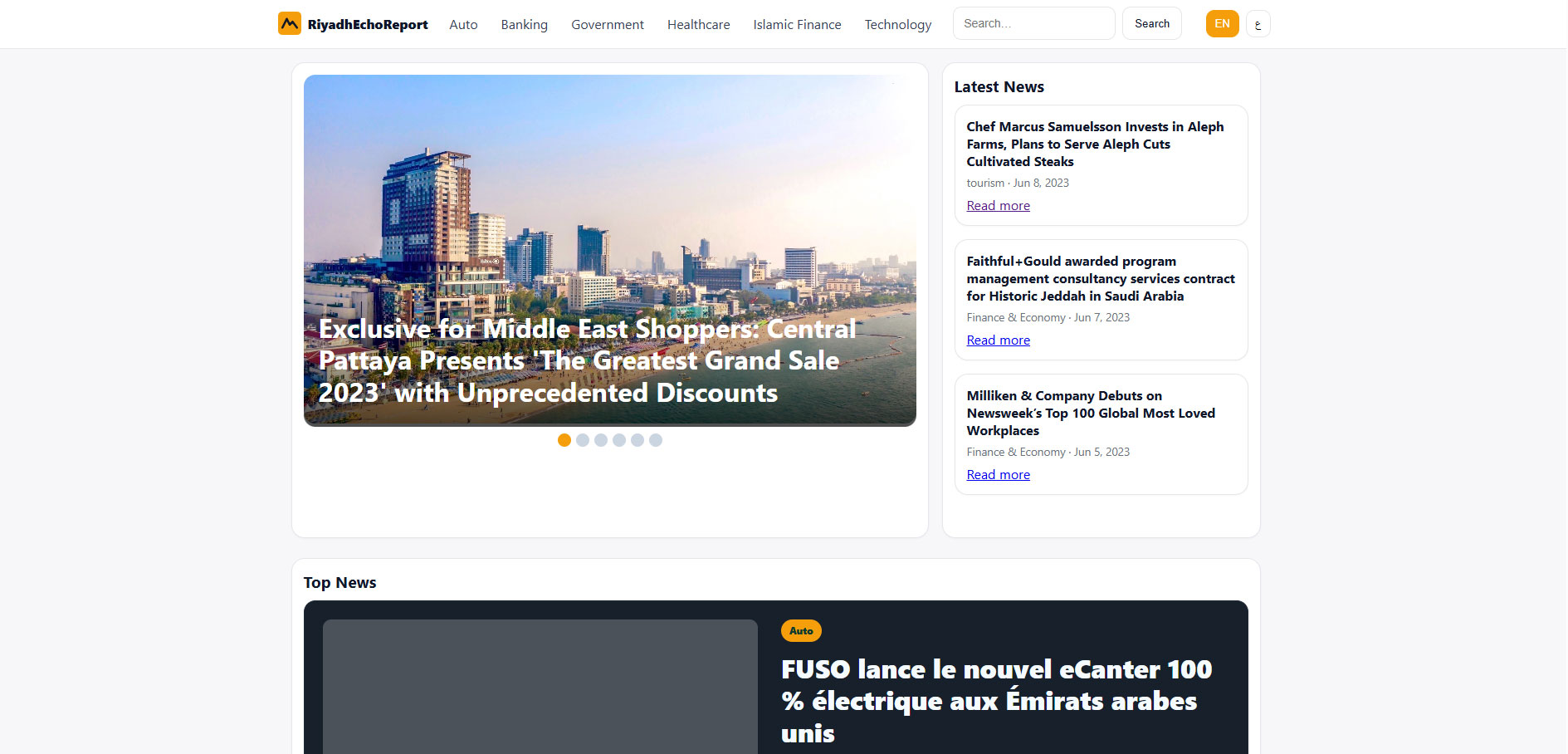Open the Technology category
The height and width of the screenshot is (754, 1568).
[x=897, y=25]
